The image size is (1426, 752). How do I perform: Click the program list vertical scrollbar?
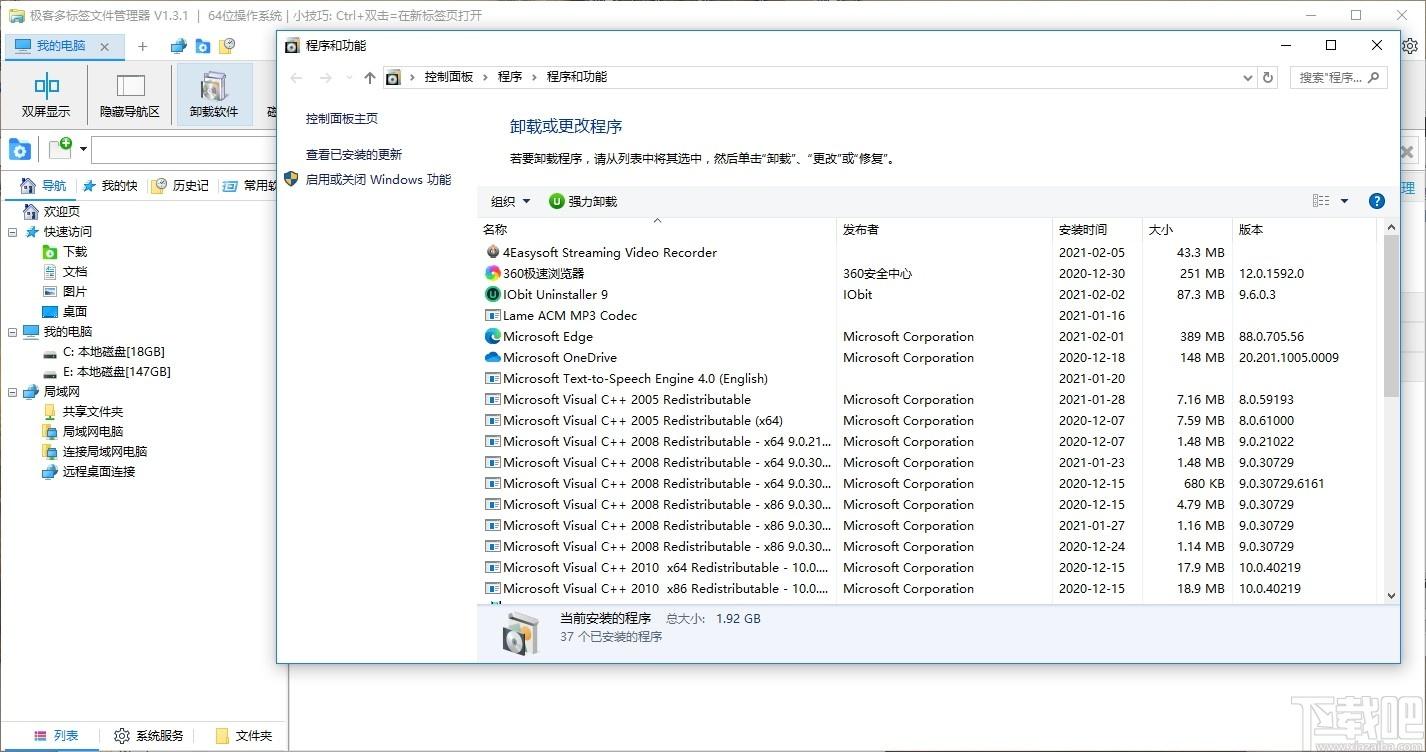[x=1391, y=316]
